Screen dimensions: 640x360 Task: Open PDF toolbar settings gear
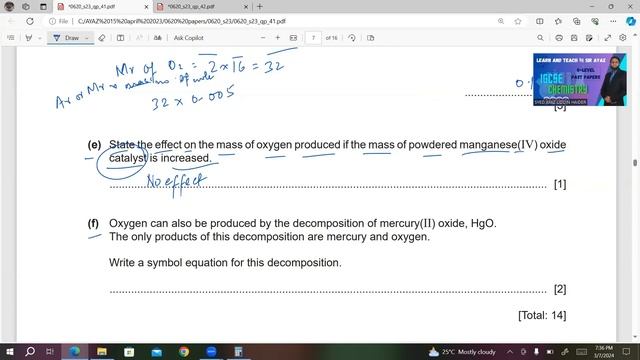[x=622, y=38]
